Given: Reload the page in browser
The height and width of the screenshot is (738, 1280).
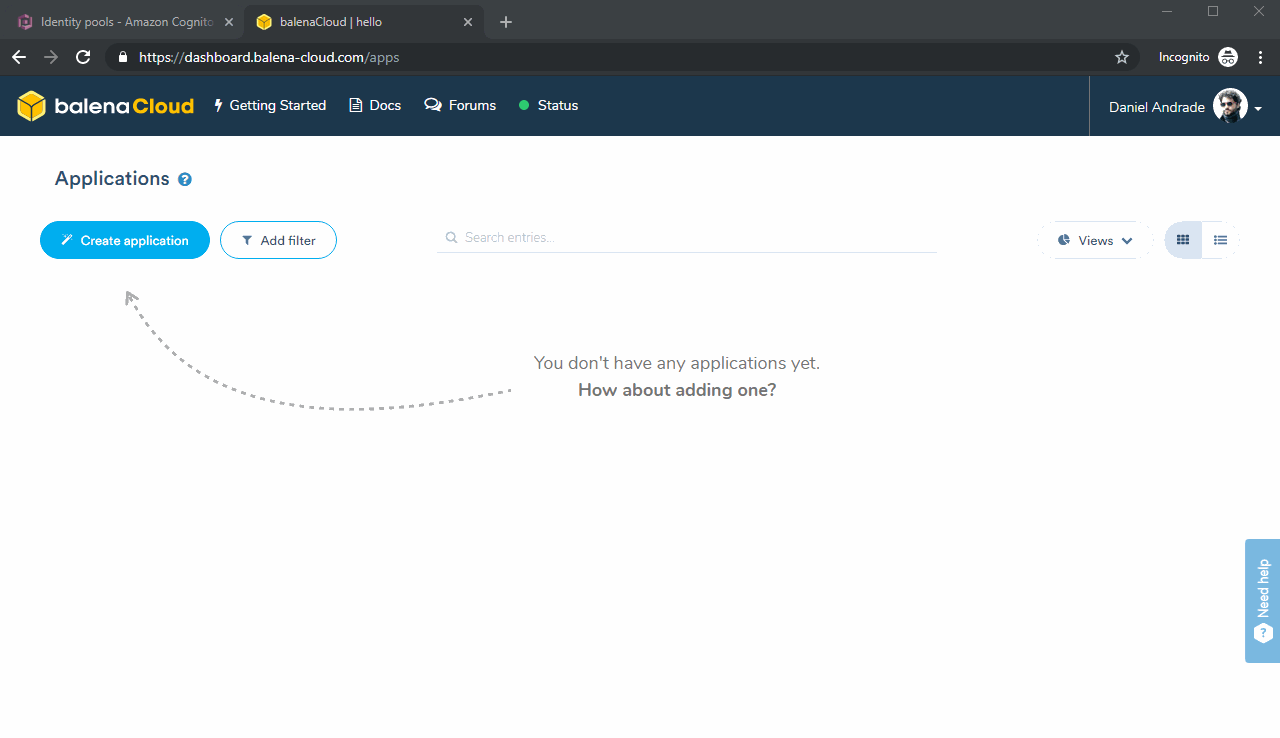Looking at the screenshot, I should point(83,57).
